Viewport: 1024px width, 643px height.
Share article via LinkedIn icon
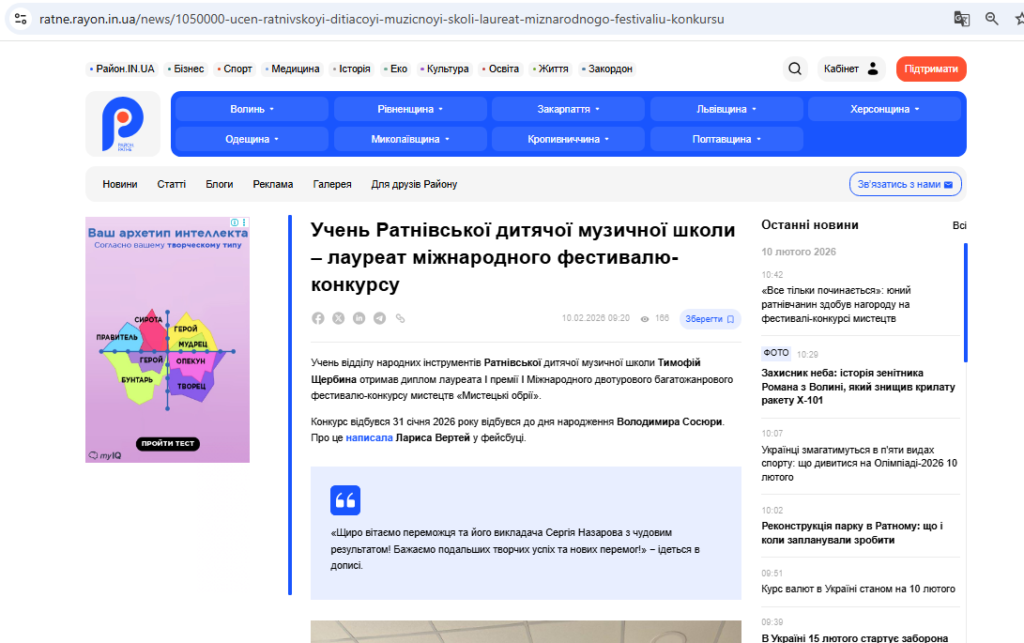point(359,318)
